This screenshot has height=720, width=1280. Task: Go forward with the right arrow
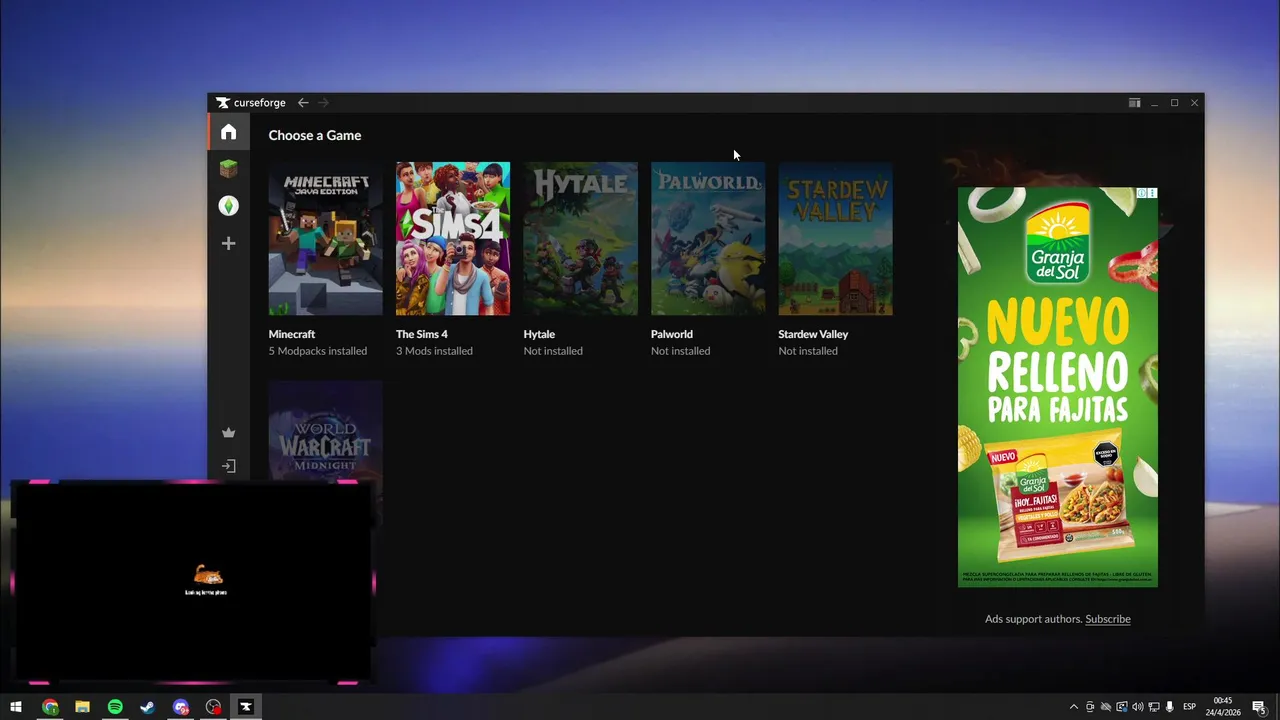pyautogui.click(x=323, y=103)
